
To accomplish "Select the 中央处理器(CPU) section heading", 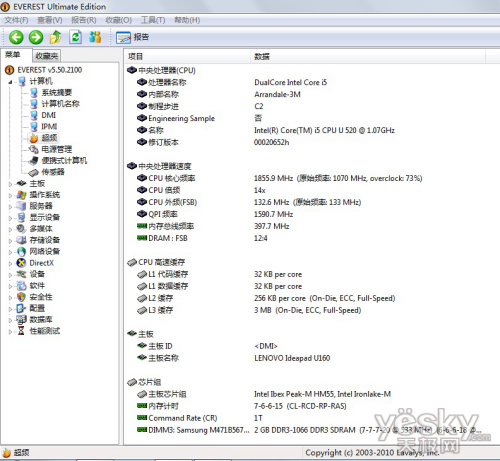I will click(x=162, y=70).
